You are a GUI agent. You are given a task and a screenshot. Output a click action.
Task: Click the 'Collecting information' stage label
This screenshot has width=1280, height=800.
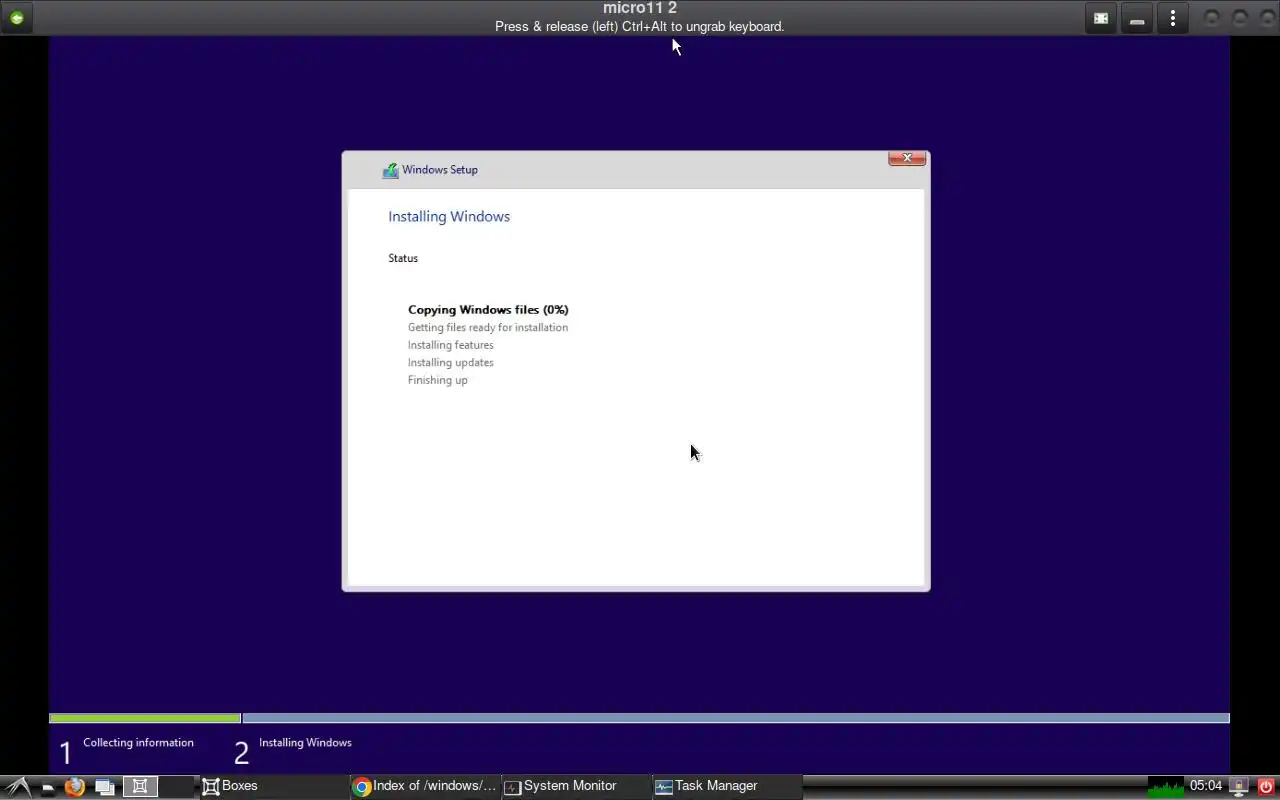[x=138, y=743]
